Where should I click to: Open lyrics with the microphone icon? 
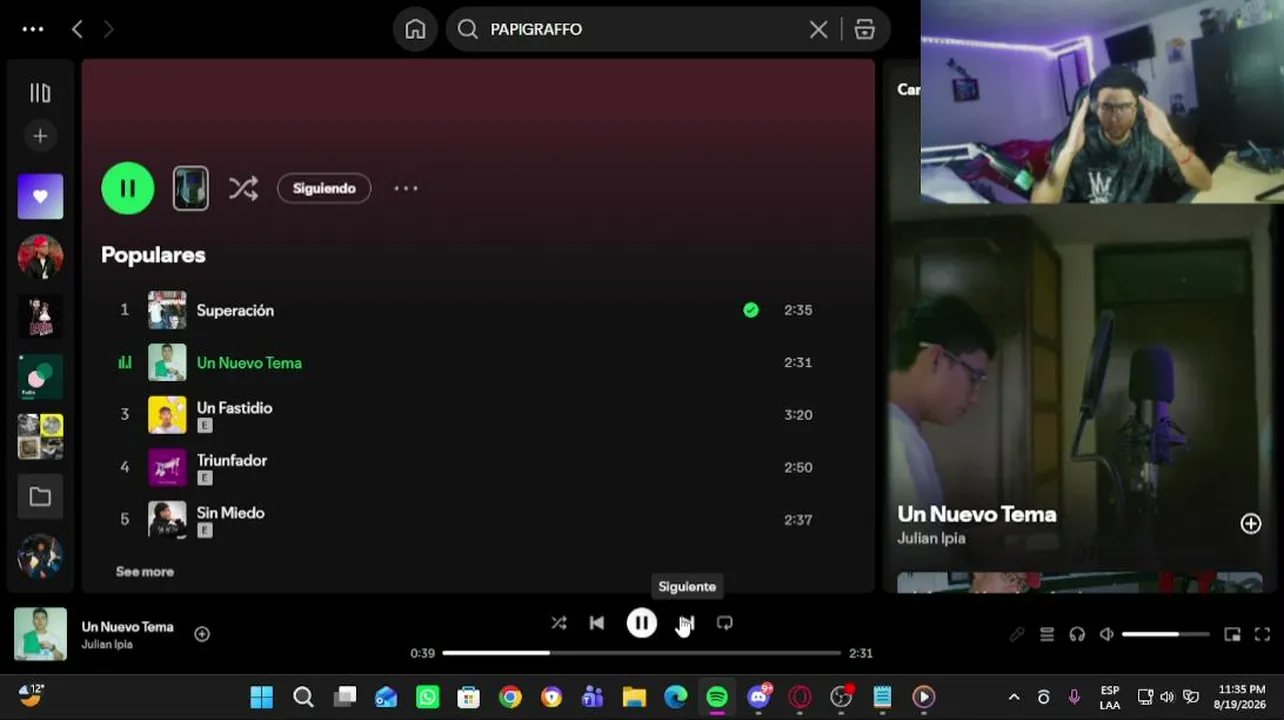pyautogui.click(x=1017, y=634)
